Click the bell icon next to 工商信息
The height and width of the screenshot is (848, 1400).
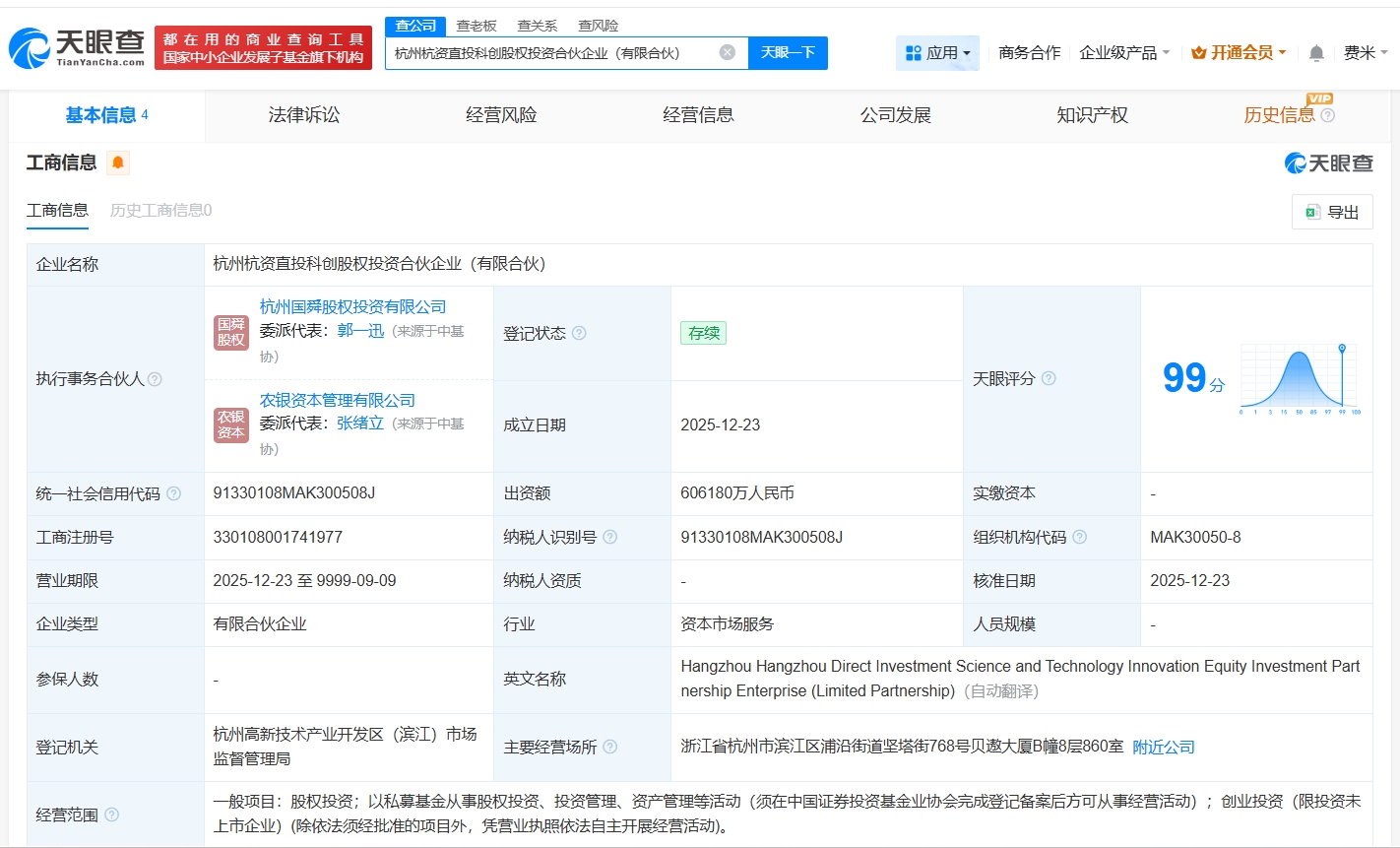coord(118,163)
